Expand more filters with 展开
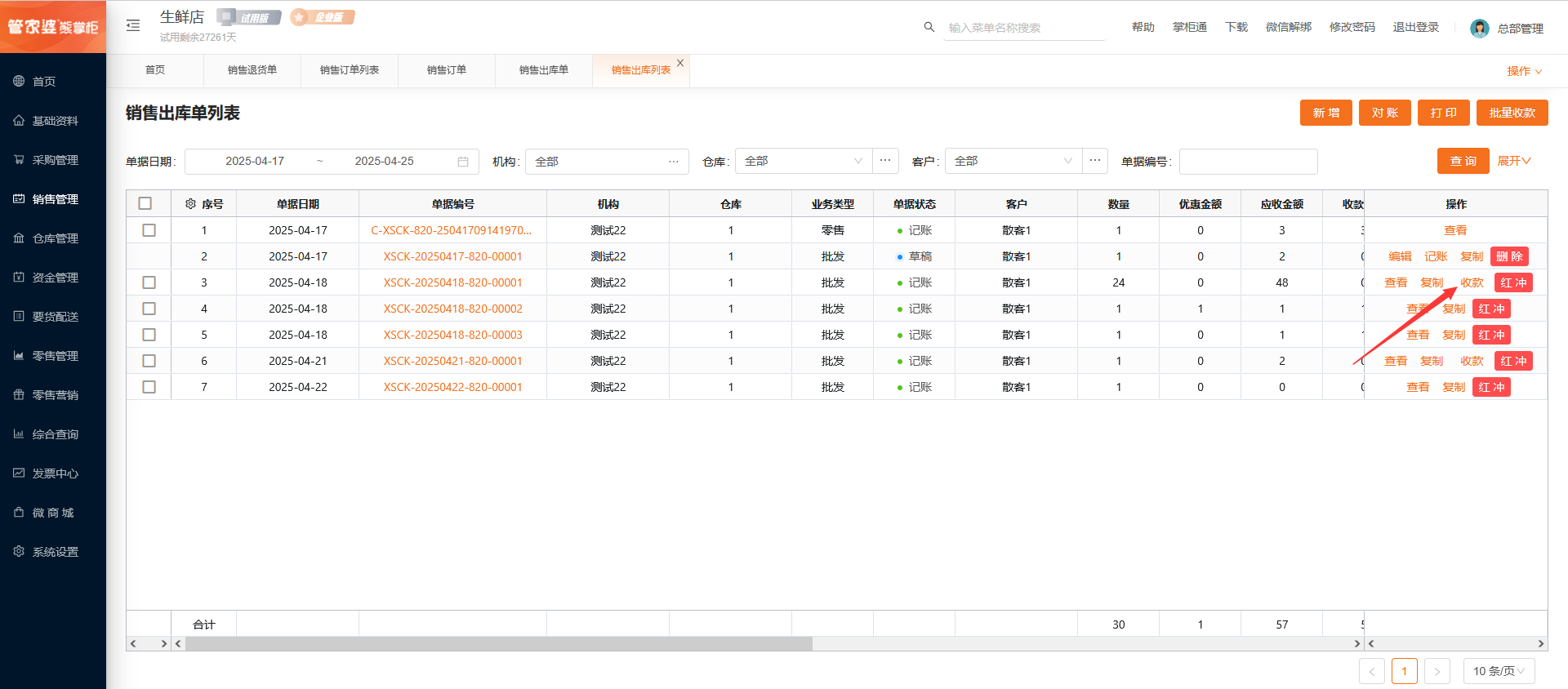1568x689 pixels. pos(1513,161)
